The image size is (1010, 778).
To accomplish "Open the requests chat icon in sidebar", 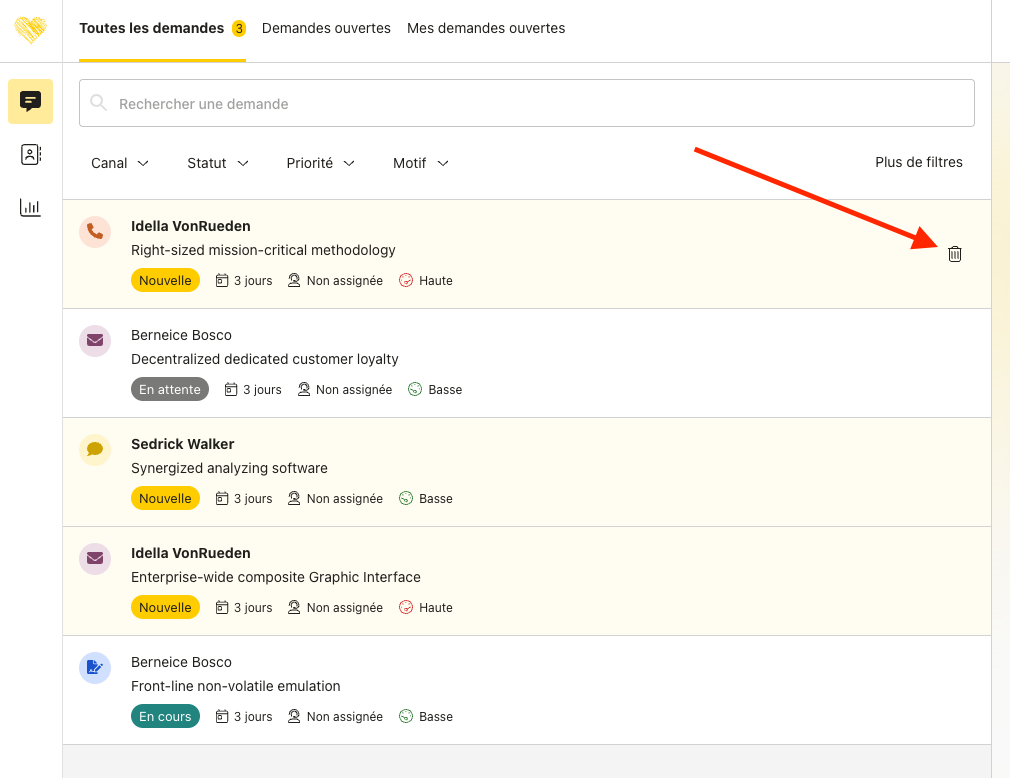I will (x=30, y=101).
